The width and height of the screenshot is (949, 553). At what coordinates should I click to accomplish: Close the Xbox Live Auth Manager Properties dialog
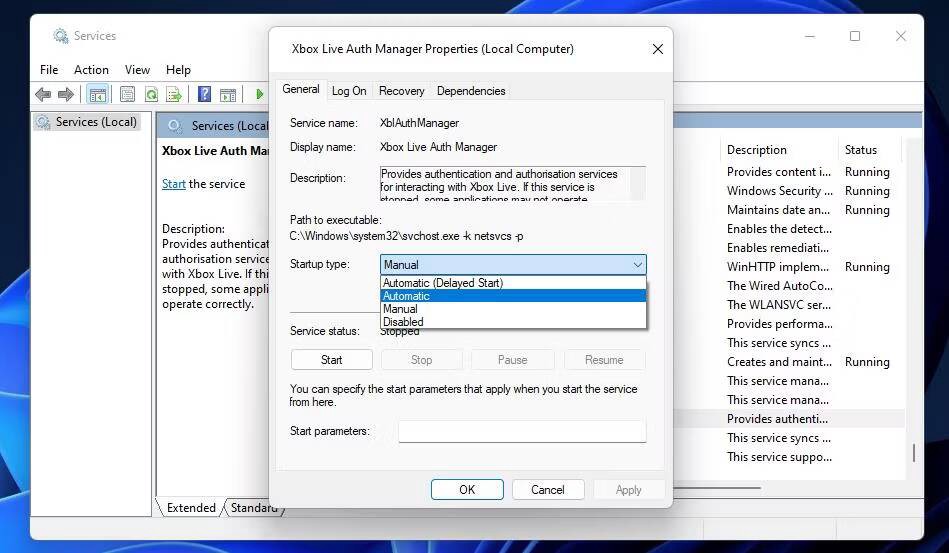pos(657,49)
